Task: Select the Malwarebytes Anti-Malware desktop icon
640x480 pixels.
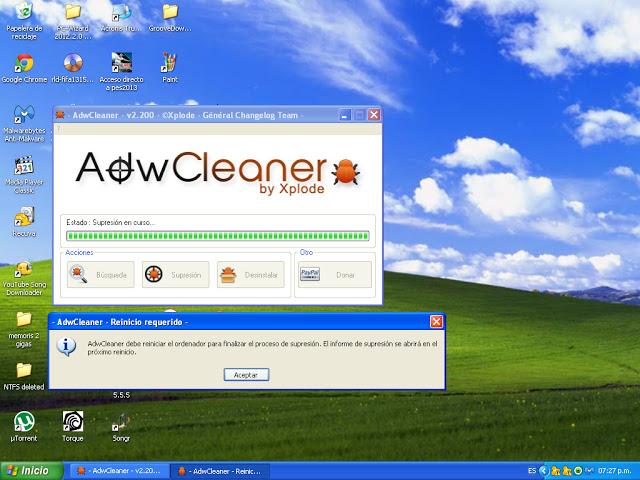Action: 23,115
